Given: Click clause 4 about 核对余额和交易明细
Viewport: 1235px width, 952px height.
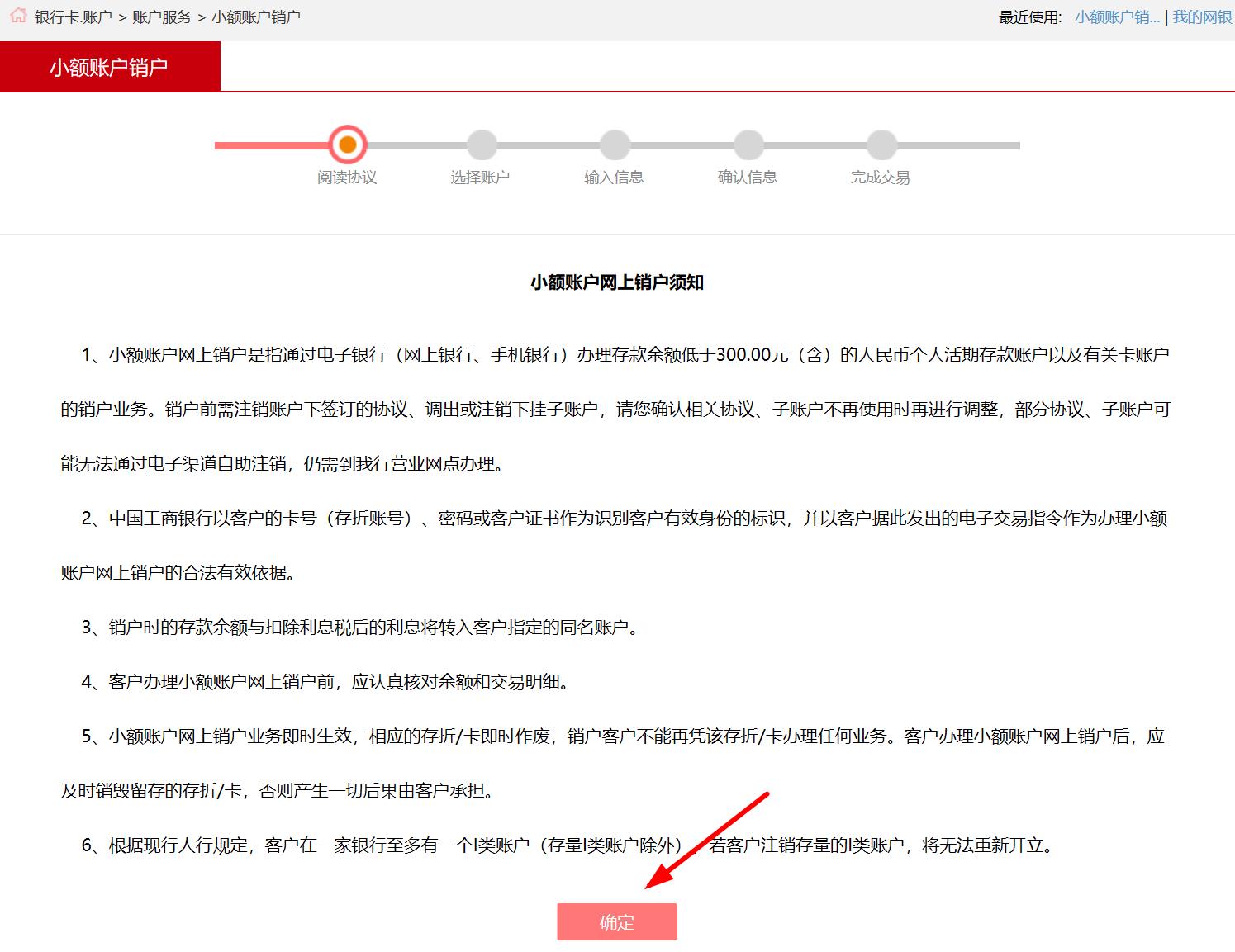Looking at the screenshot, I should (x=325, y=682).
